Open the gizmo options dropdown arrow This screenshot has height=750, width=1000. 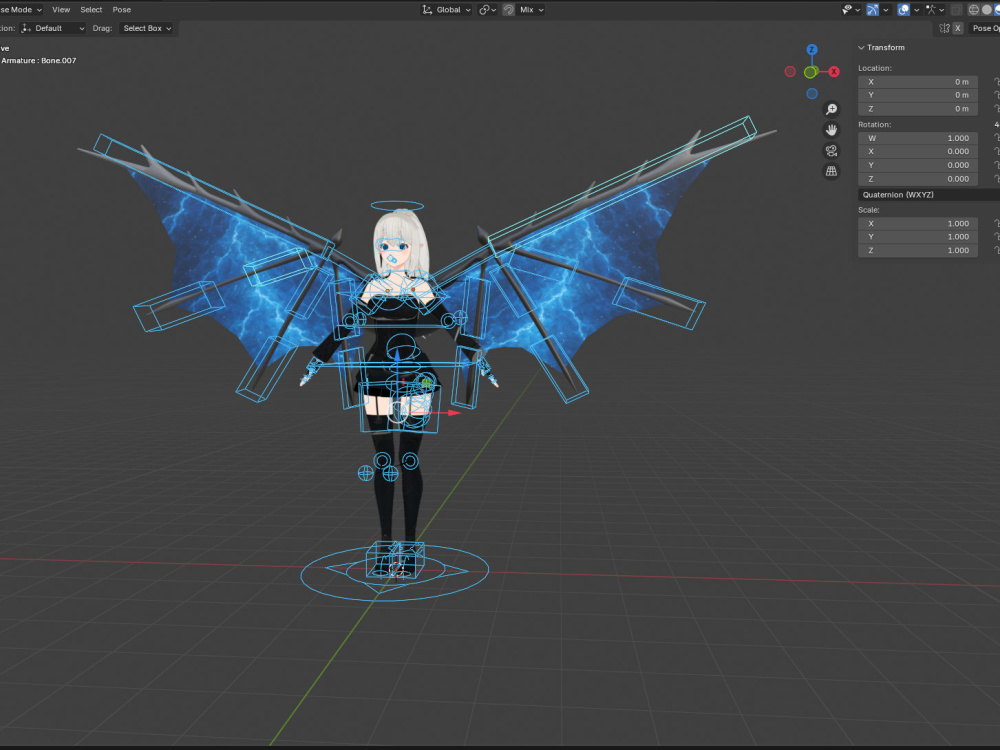[886, 10]
